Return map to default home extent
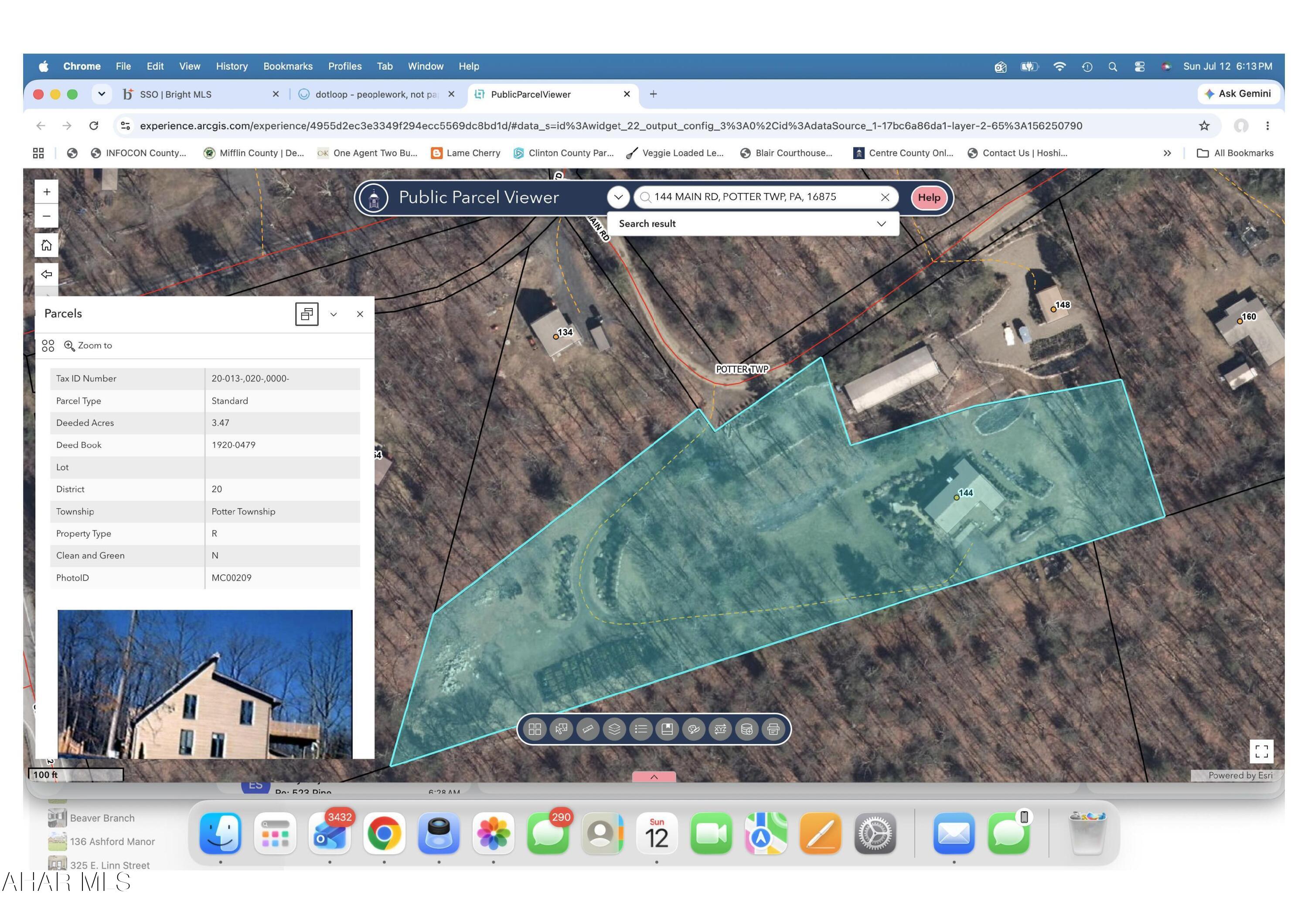This screenshot has height=924, width=1308. coord(47,245)
